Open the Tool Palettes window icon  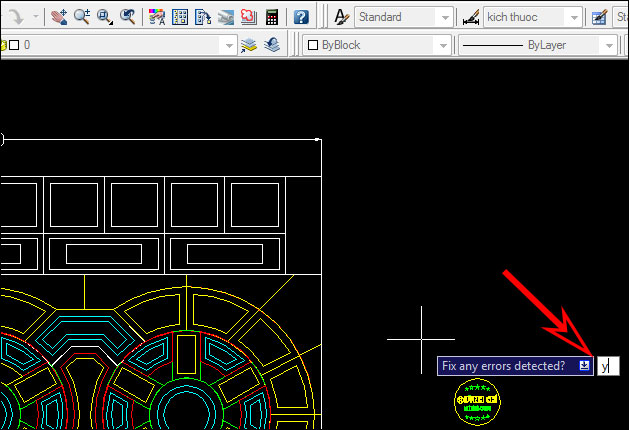pos(203,17)
